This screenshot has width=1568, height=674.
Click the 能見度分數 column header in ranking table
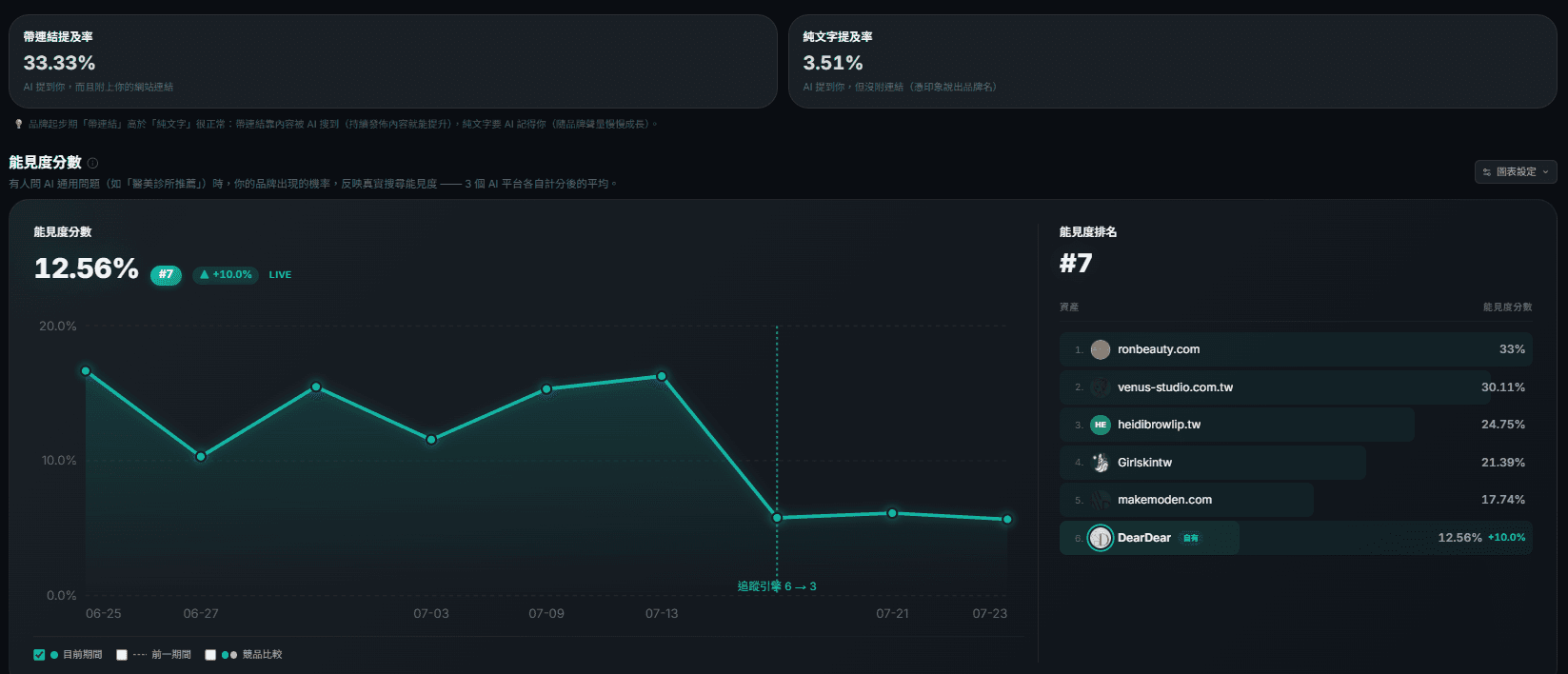[x=1507, y=307]
